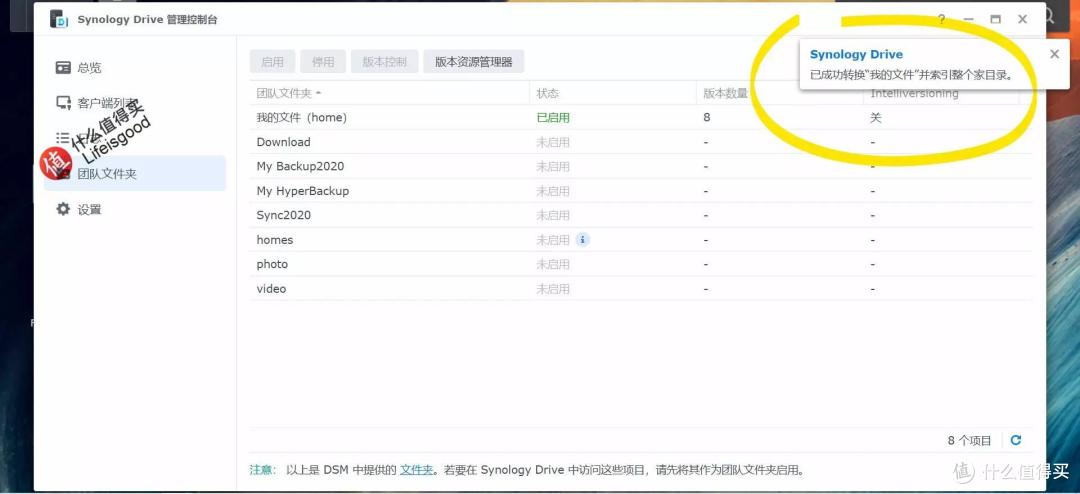Click the 已启用 status of 我的文件
Viewport: 1080px width, 494px height.
pos(553,118)
